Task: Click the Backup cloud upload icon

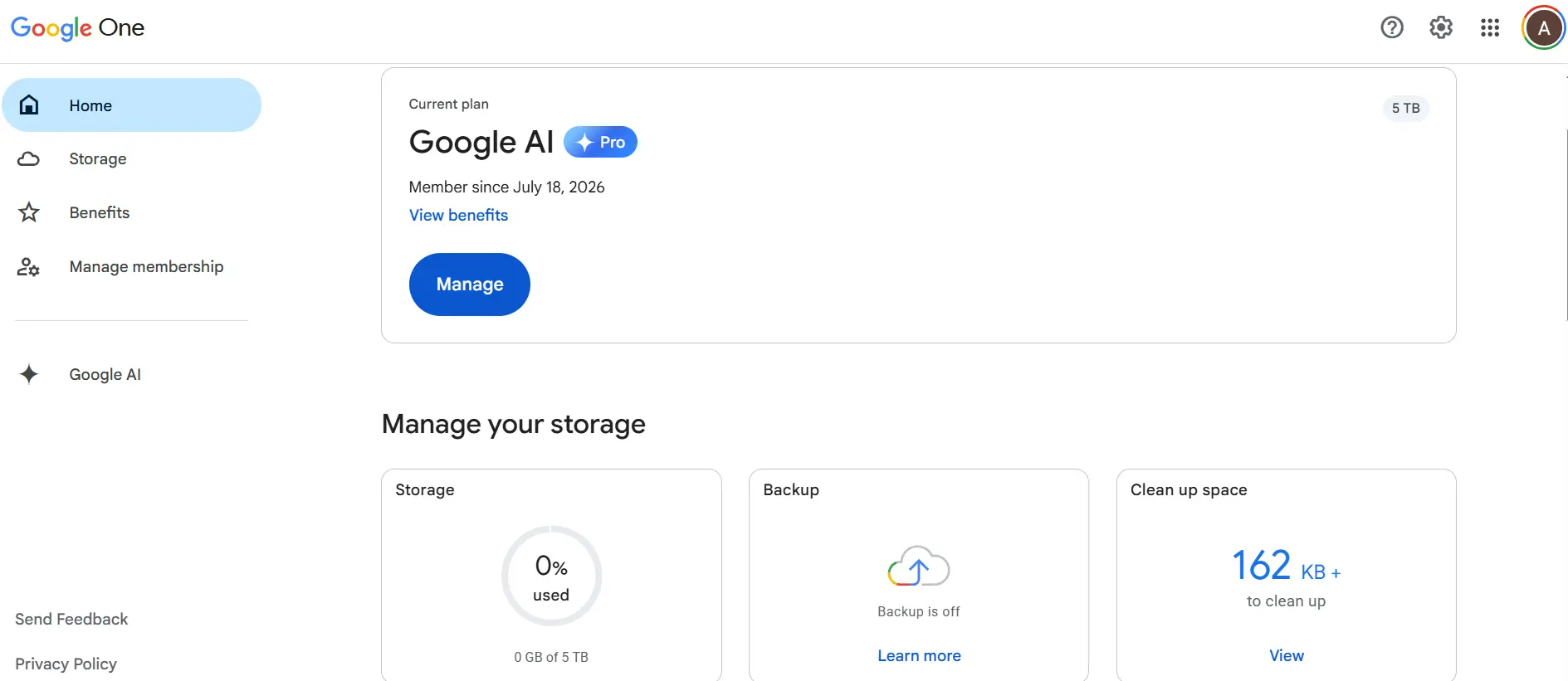Action: tap(919, 566)
